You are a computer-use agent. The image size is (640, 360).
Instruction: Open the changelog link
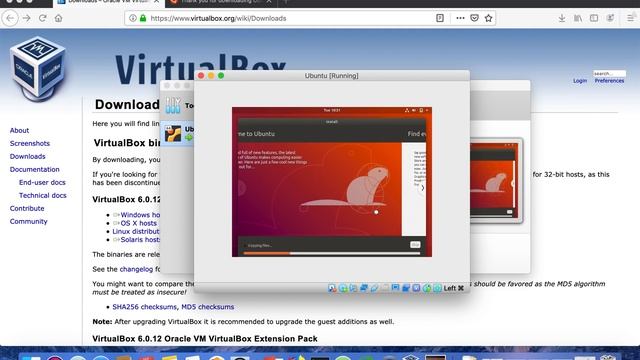(136, 269)
